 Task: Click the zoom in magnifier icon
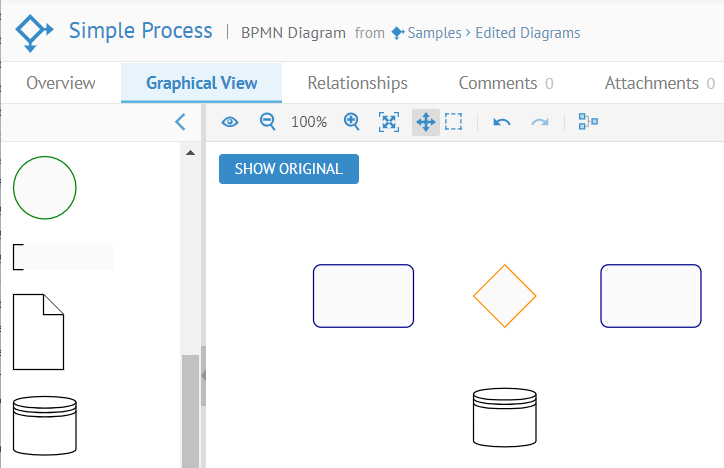point(352,122)
